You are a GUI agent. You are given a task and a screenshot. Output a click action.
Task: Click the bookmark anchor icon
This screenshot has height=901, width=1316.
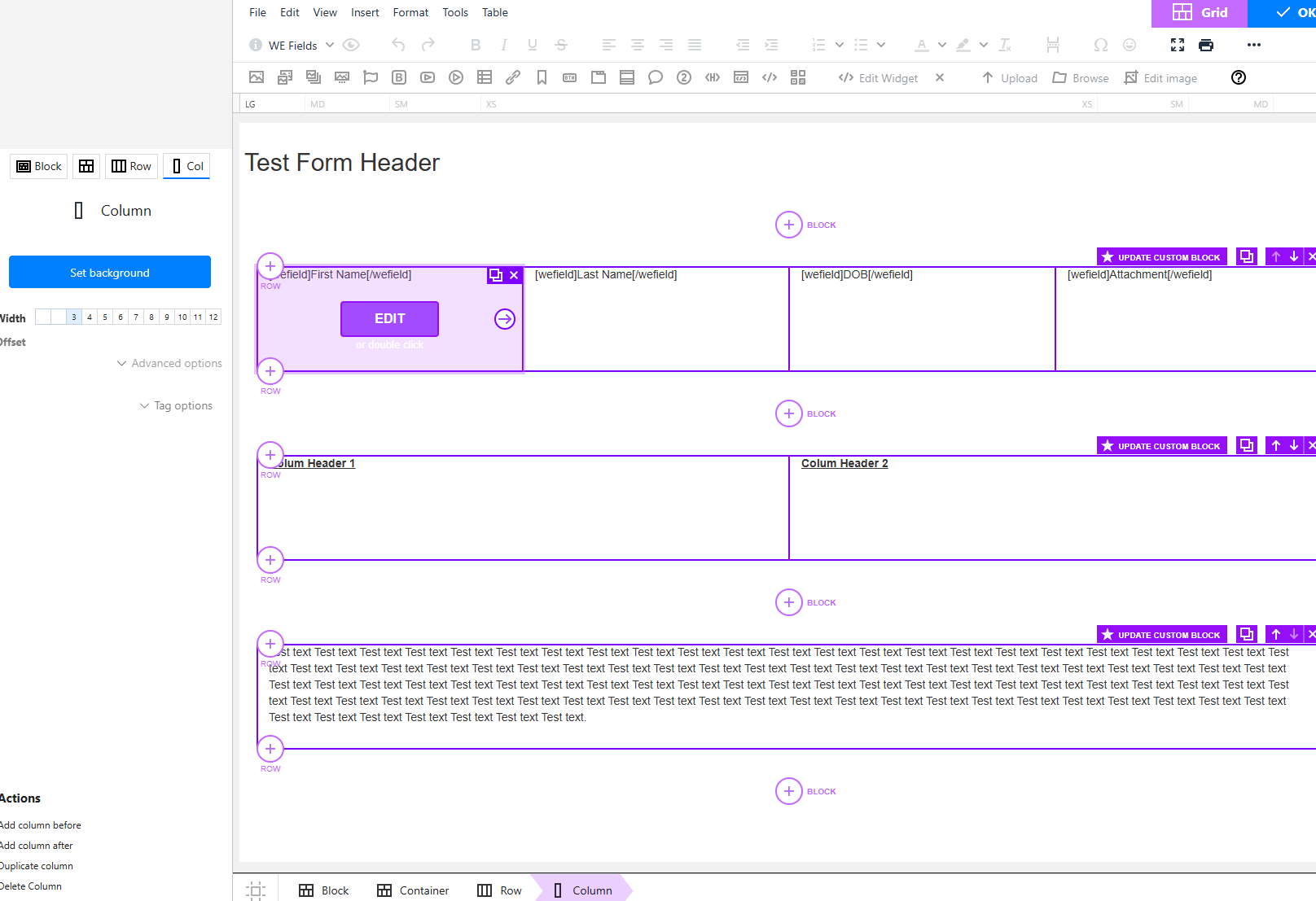(542, 78)
